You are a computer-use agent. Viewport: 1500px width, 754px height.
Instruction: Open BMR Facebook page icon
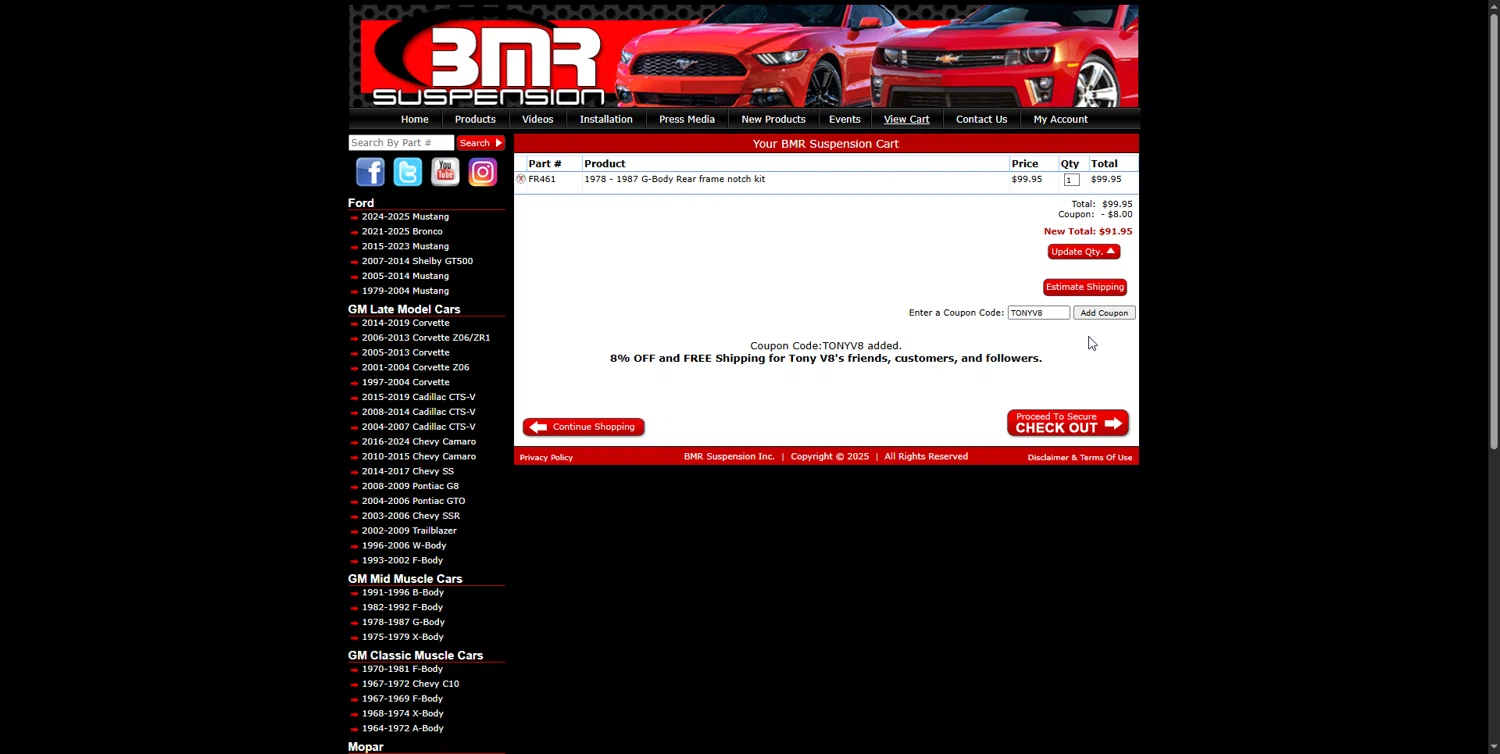tap(370, 172)
